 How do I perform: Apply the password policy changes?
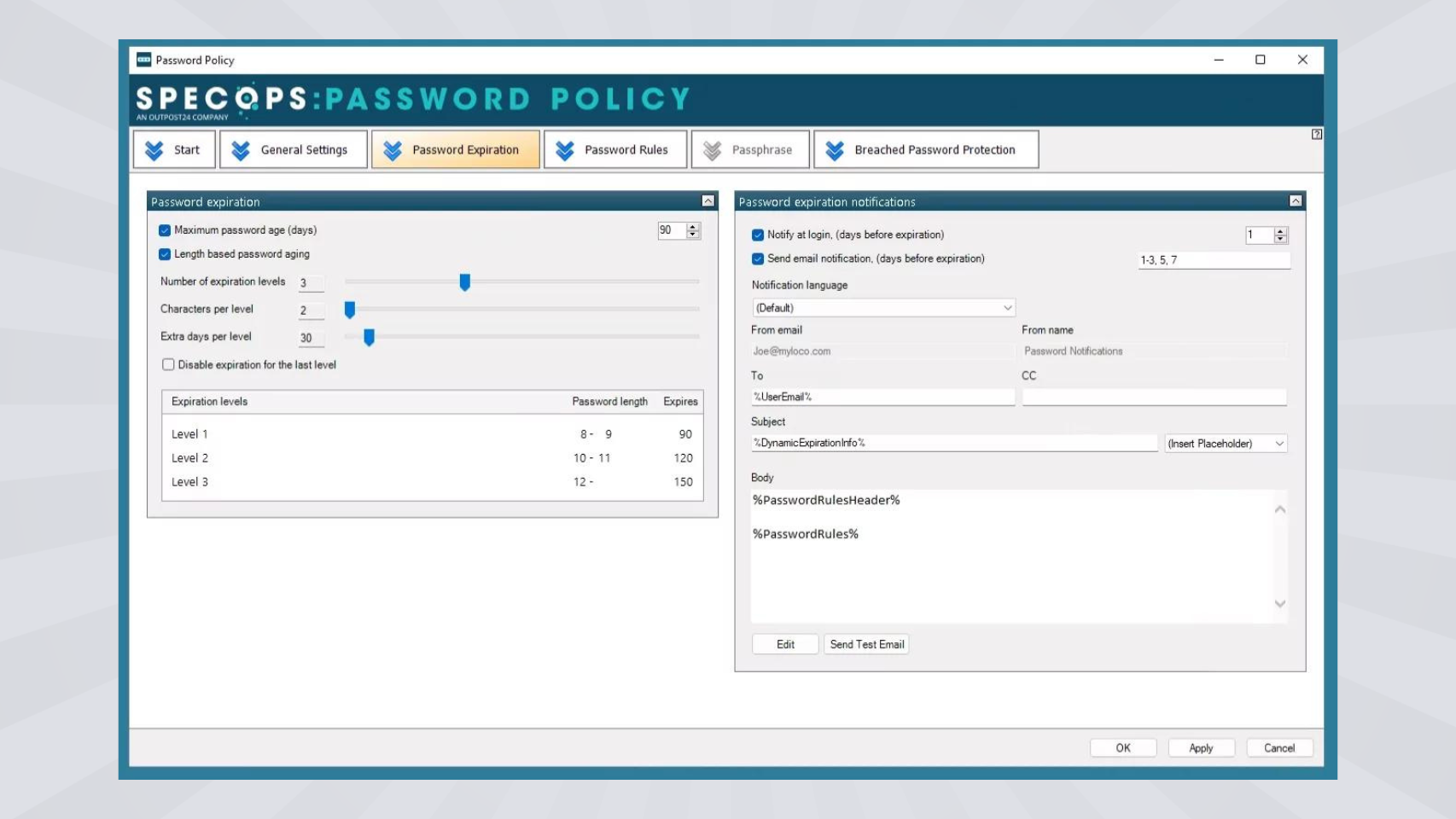click(x=1201, y=747)
